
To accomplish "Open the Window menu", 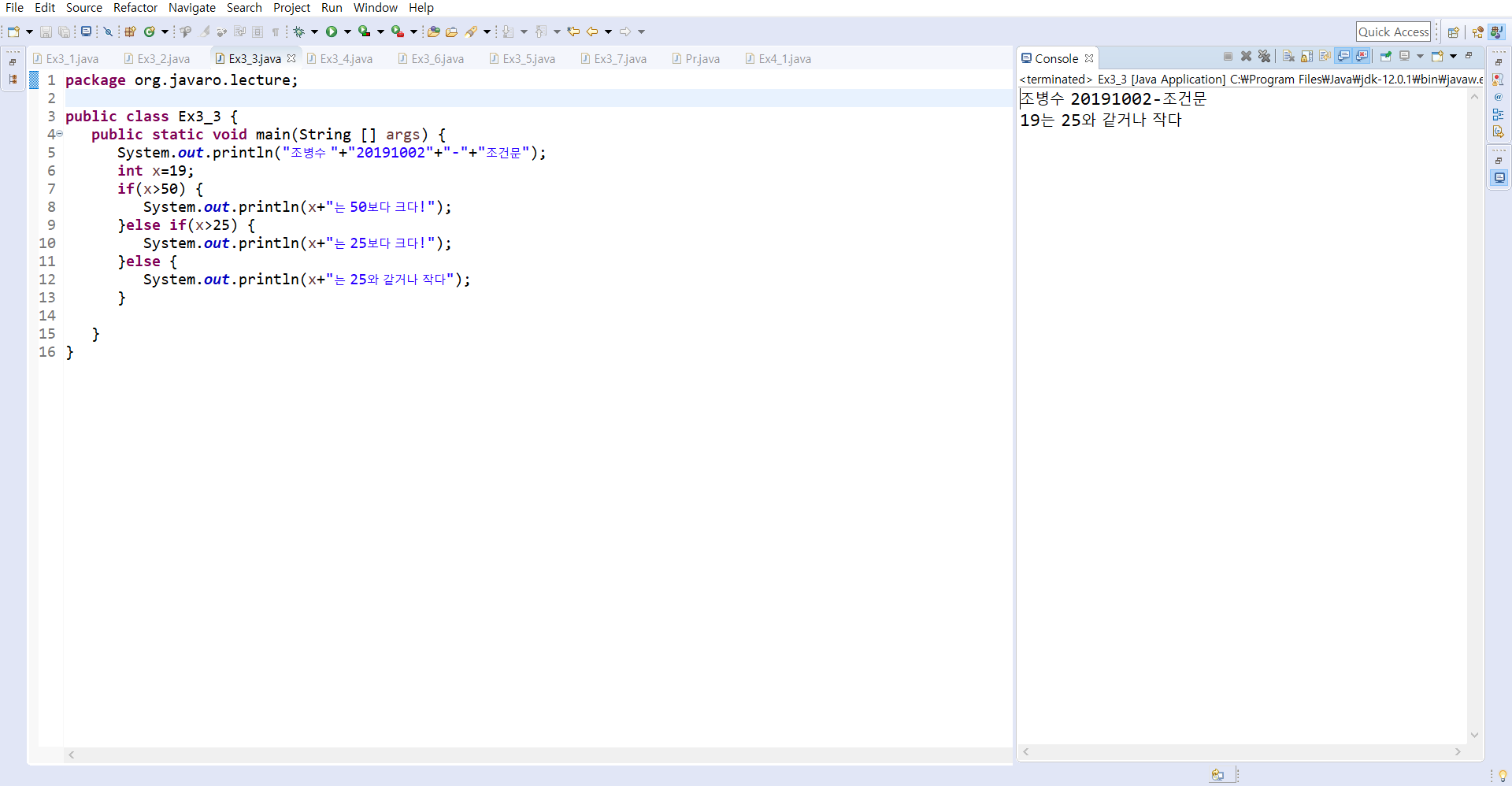I will pos(376,8).
